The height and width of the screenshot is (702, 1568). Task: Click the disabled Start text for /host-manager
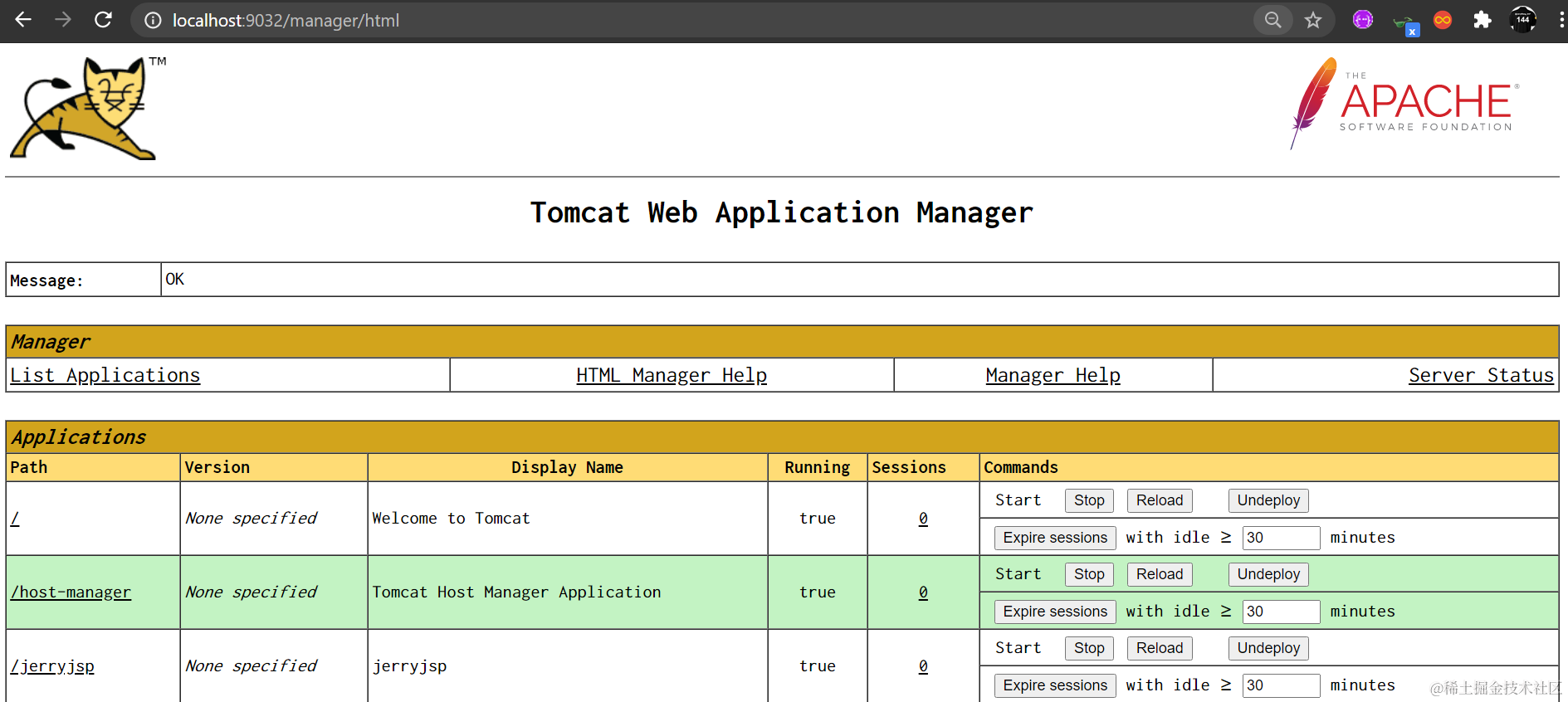pyautogui.click(x=1018, y=574)
